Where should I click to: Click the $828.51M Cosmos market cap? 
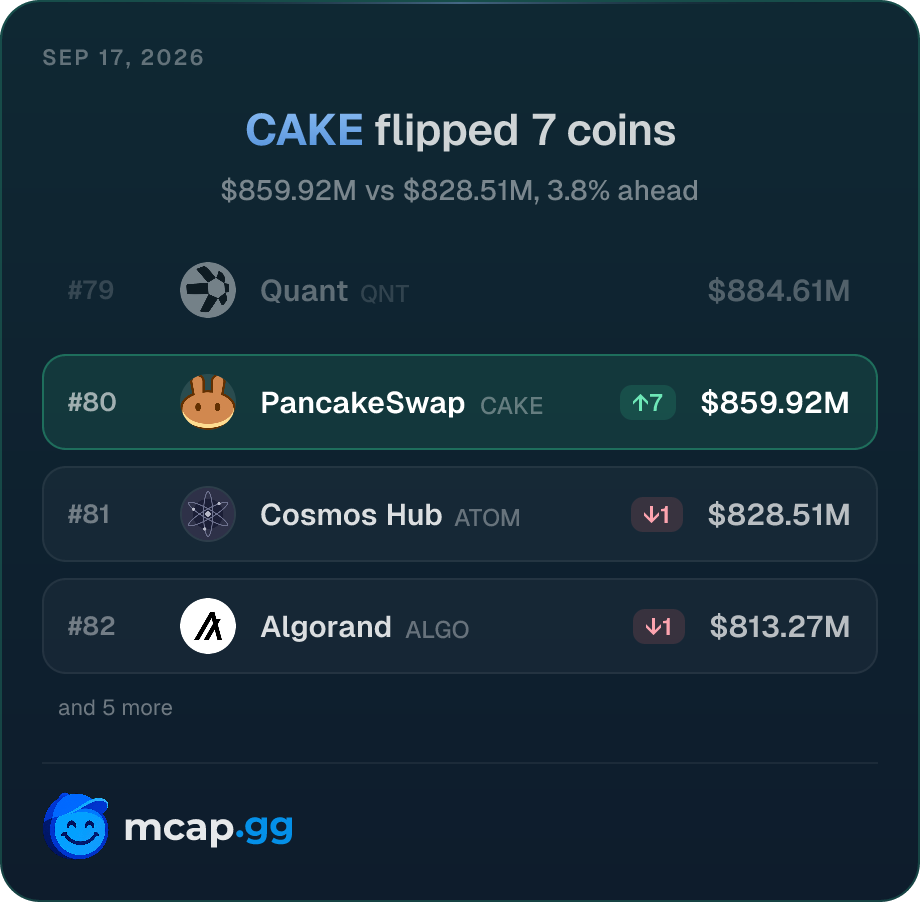click(x=779, y=515)
